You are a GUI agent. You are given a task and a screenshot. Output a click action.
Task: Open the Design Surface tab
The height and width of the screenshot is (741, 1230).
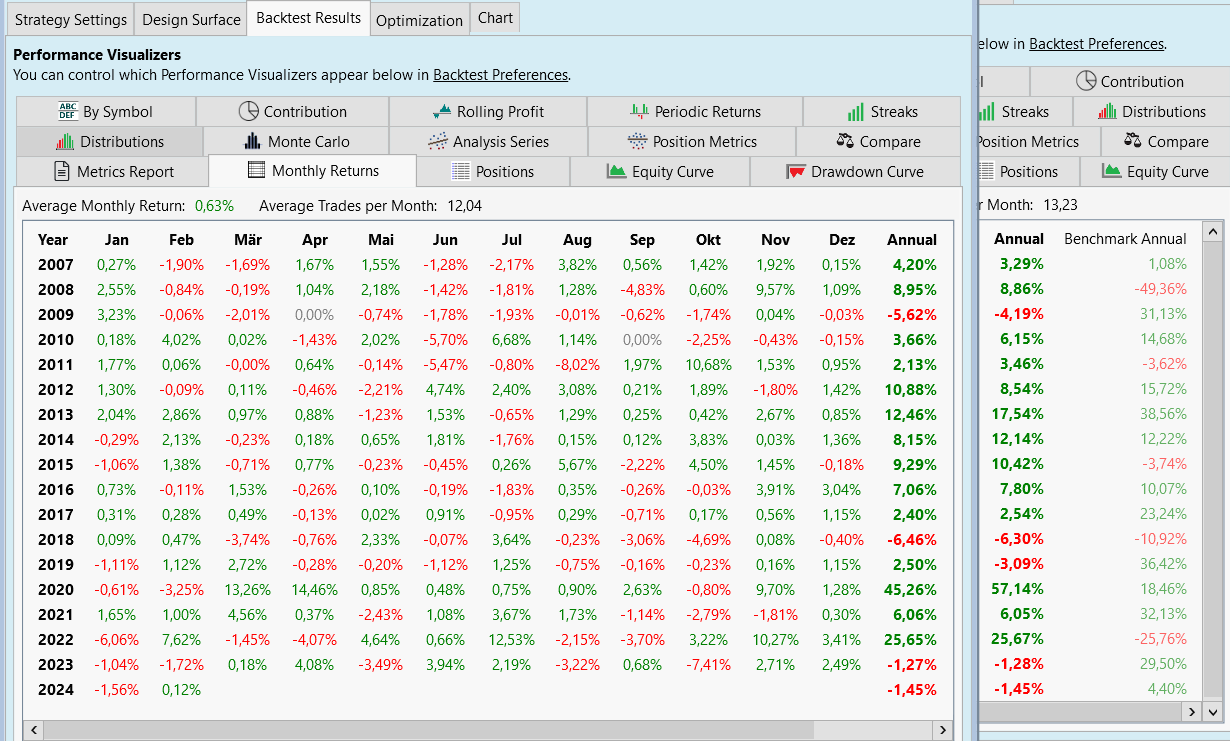click(191, 20)
